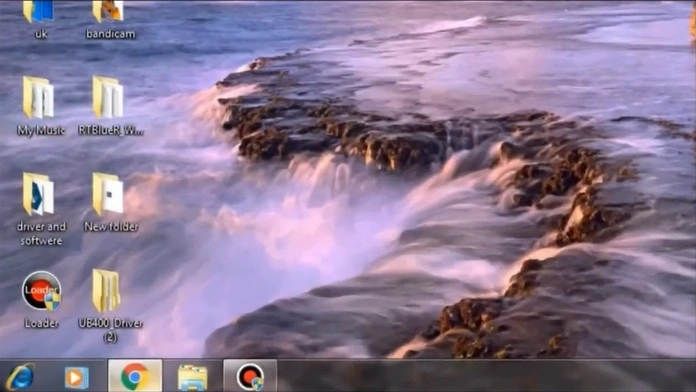Click the "bandicam" label text
This screenshot has height=392, width=696.
coord(111,34)
